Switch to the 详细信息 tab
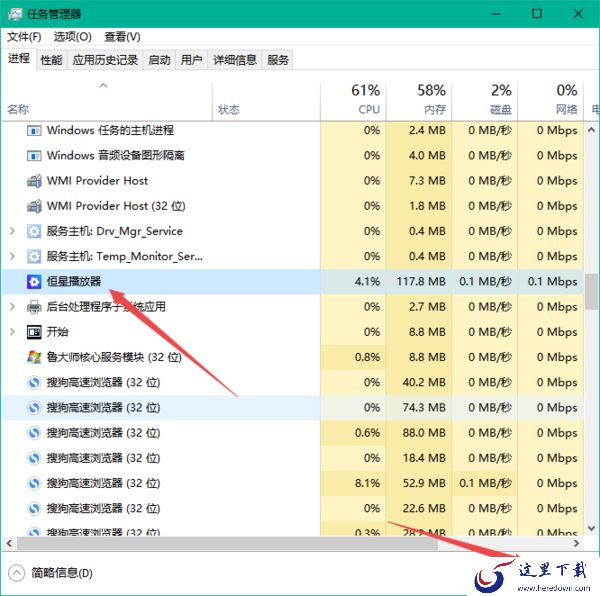Screen dimensions: 600x596 point(235,60)
